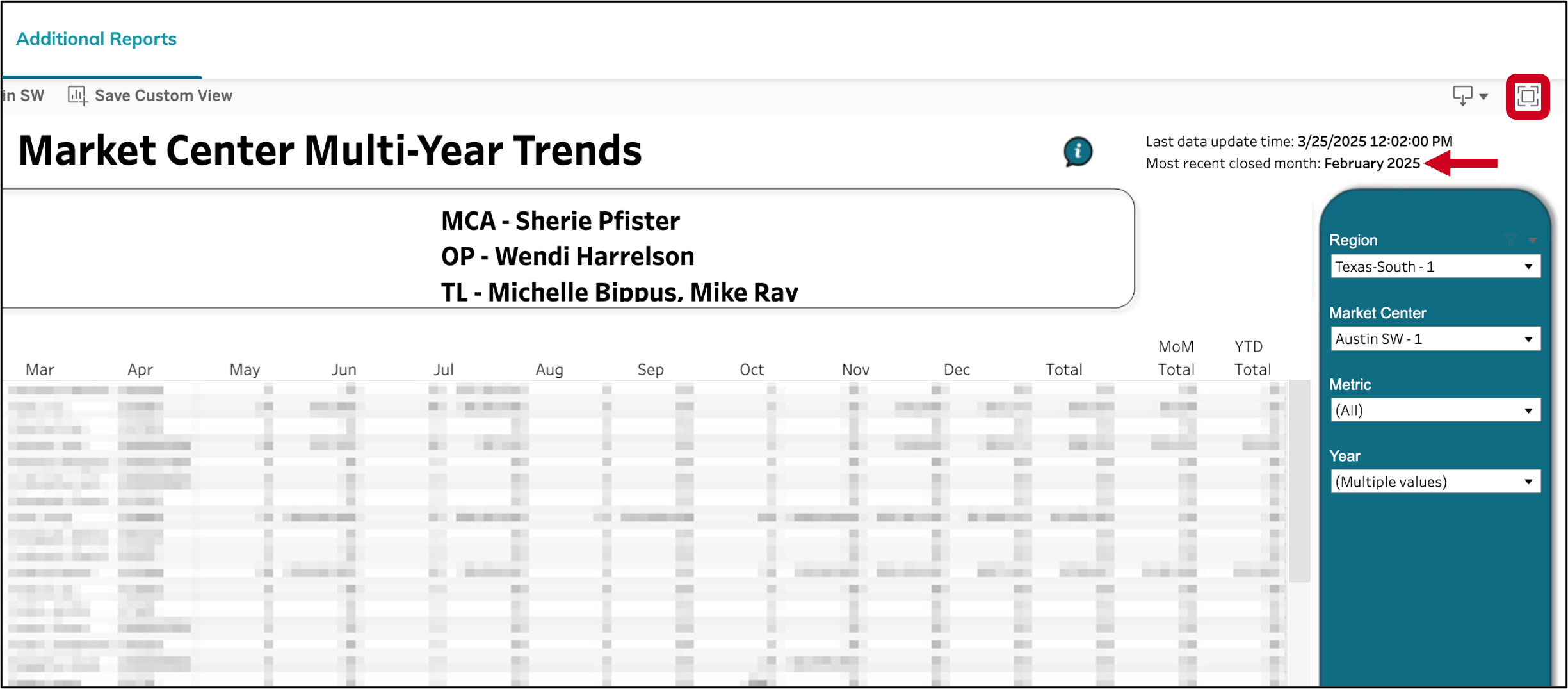Click the Save Custom View chart icon
The image size is (1568, 689).
coord(76,95)
